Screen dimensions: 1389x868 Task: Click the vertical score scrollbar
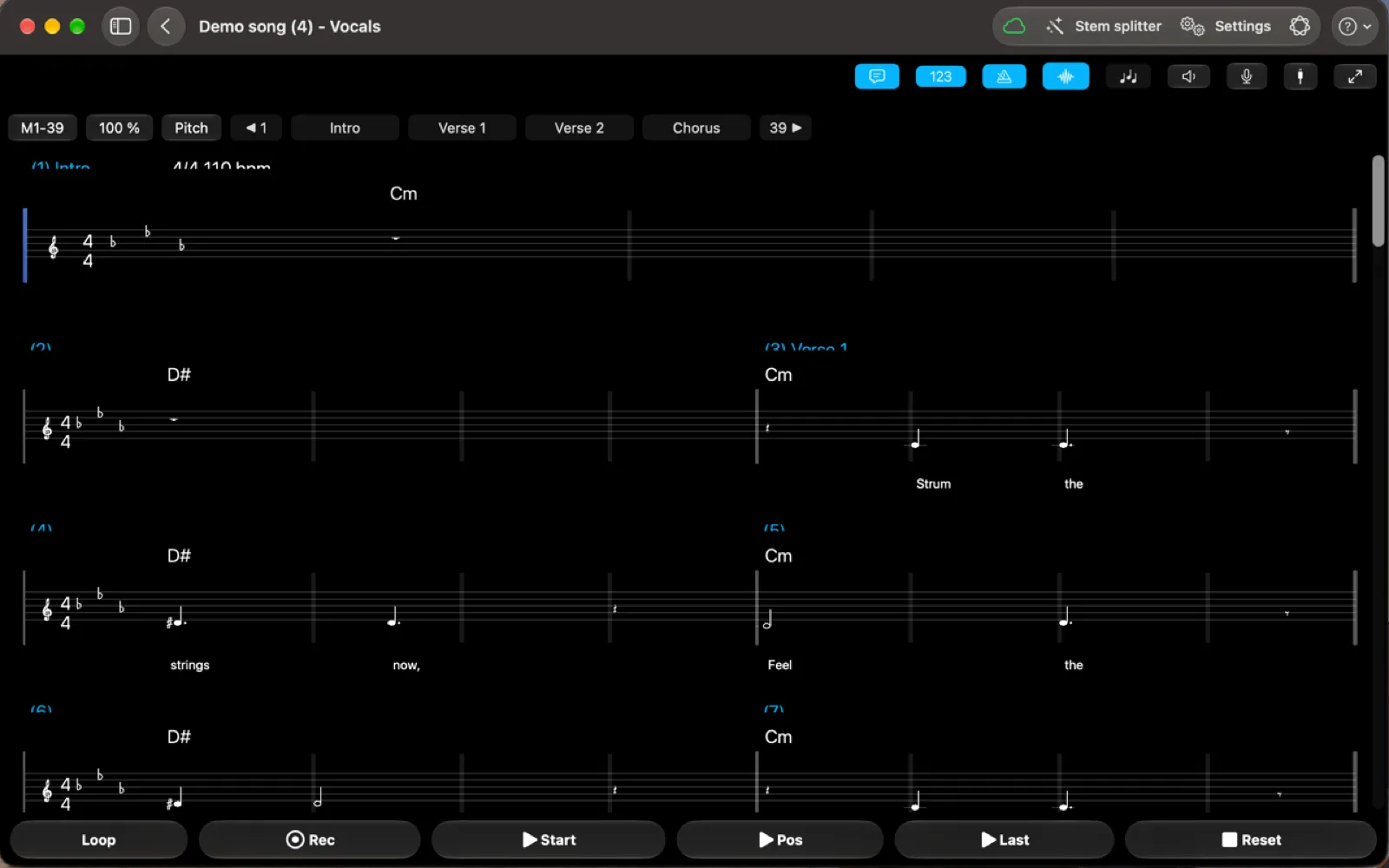click(1378, 201)
